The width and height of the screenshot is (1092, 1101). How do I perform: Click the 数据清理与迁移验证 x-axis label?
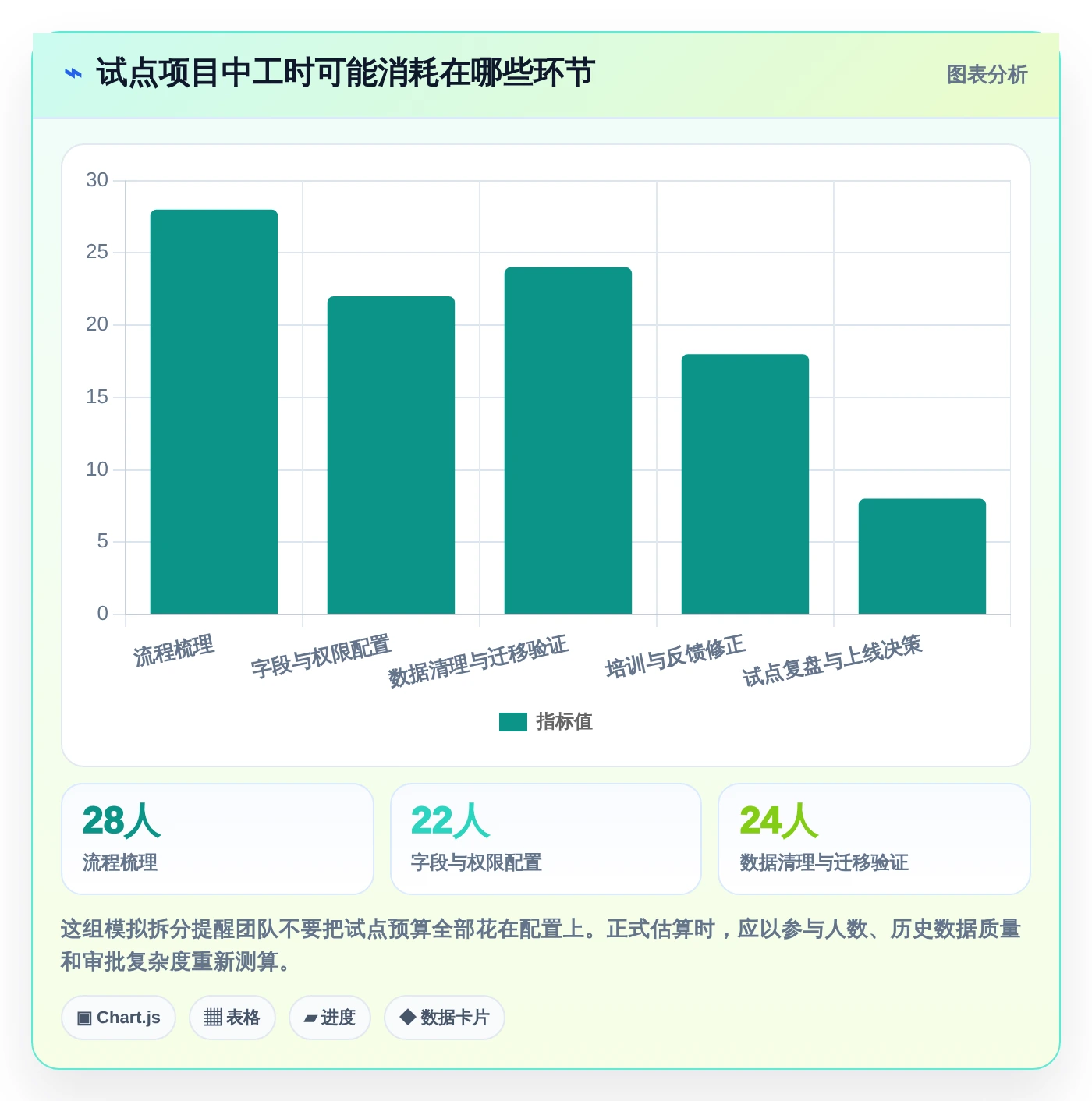point(478,661)
